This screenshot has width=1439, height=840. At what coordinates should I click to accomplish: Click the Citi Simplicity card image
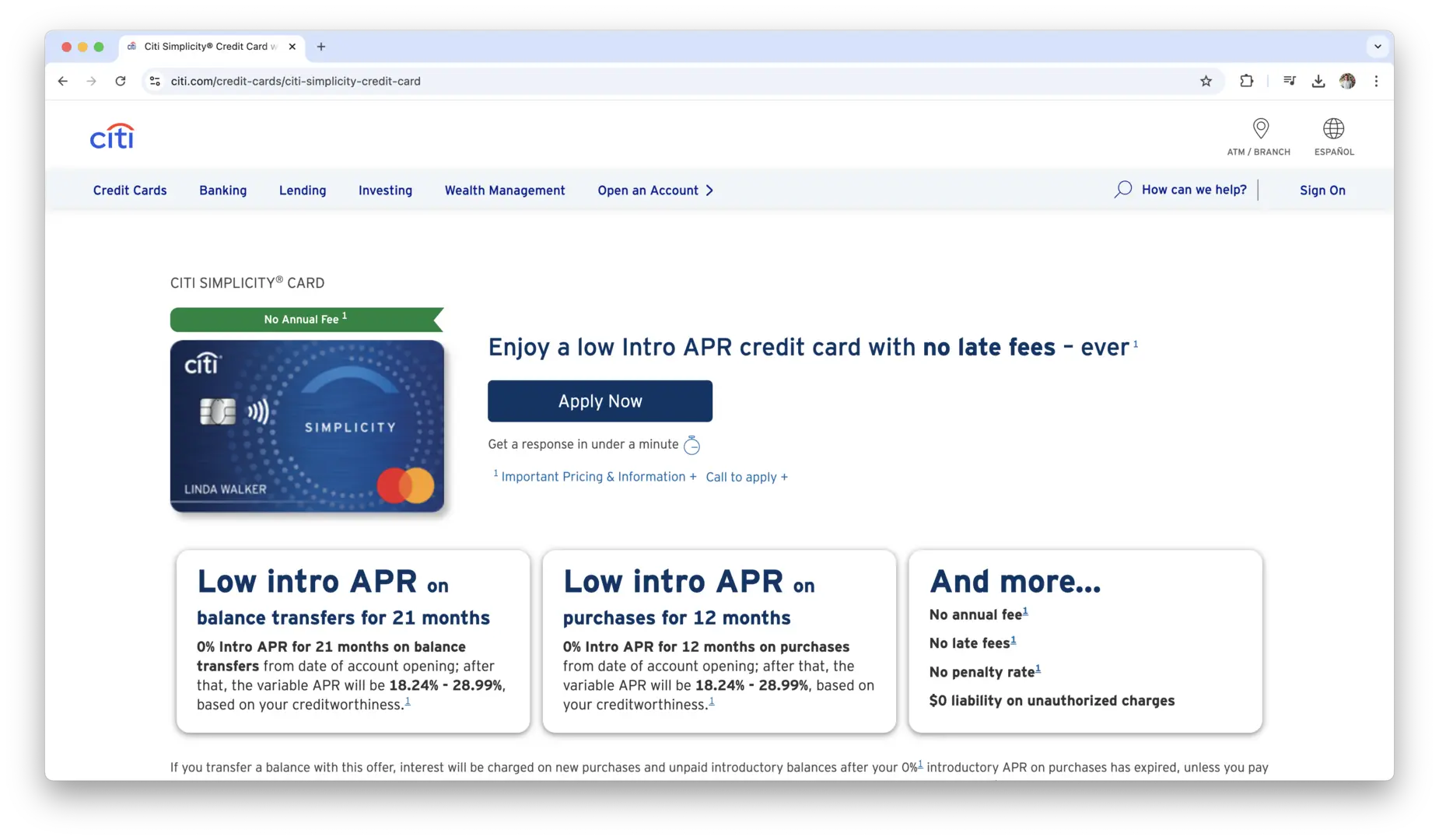[x=307, y=426]
